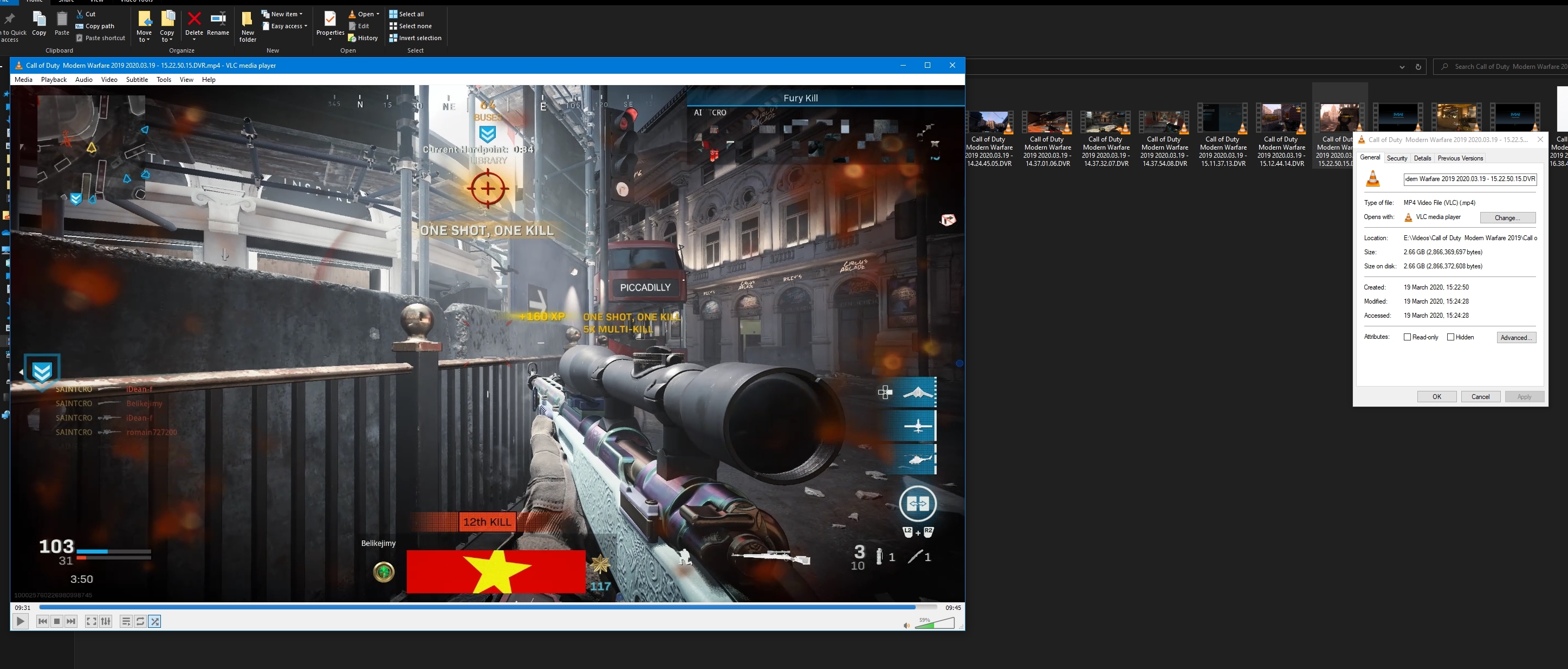Check the Hidden attribute box
Image resolution: width=1568 pixels, height=669 pixels.
pyautogui.click(x=1450, y=337)
